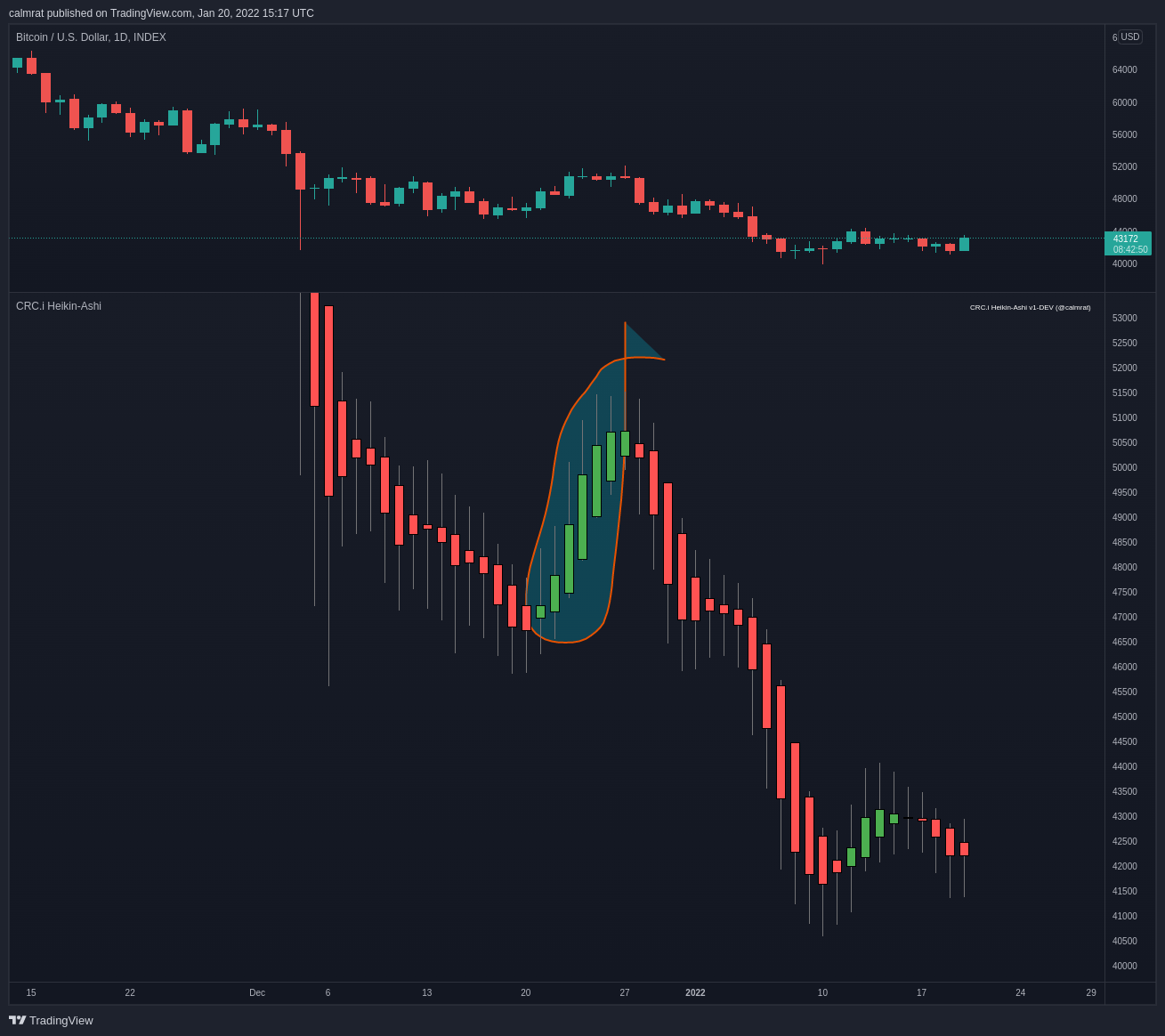The height and width of the screenshot is (1036, 1165).
Task: Click the TradingView logo icon at bottom
Action: tap(17, 1020)
